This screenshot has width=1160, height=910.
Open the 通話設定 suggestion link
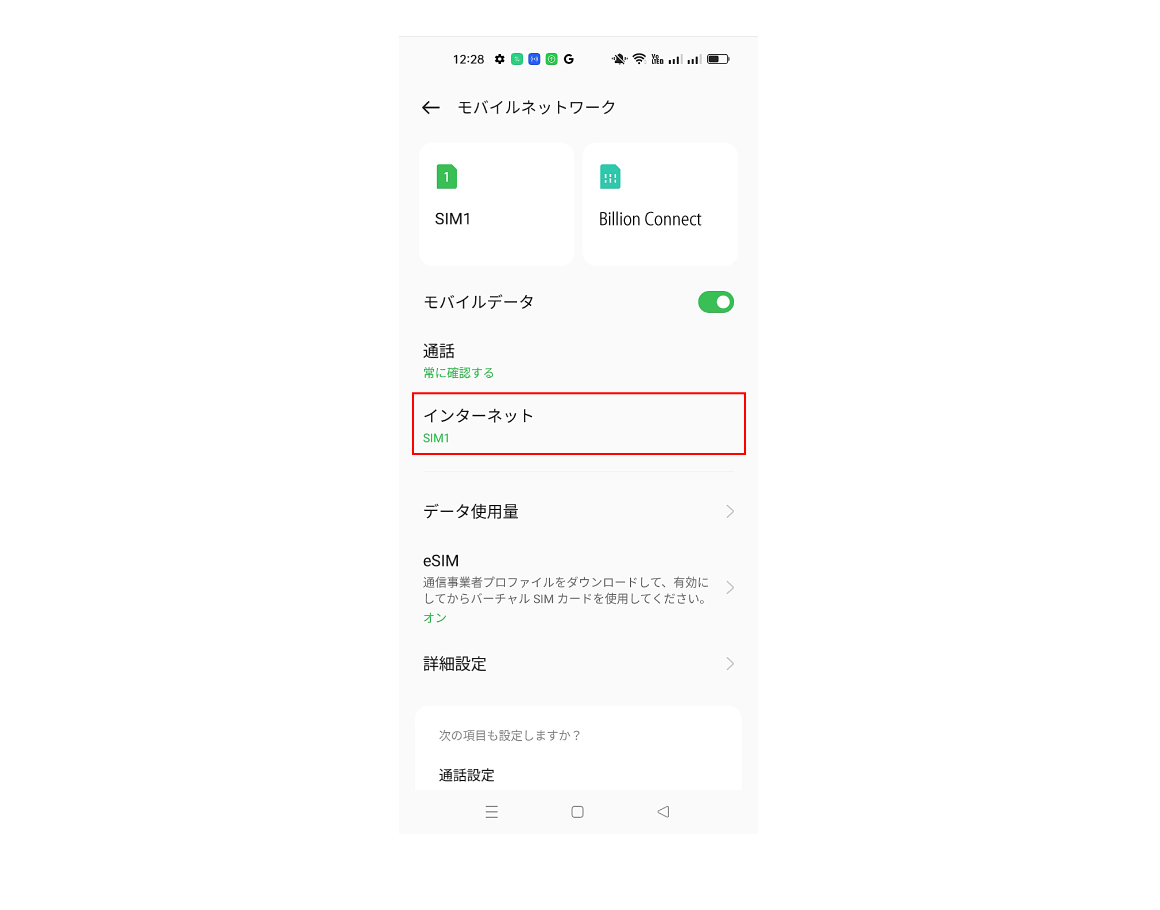[x=467, y=775]
